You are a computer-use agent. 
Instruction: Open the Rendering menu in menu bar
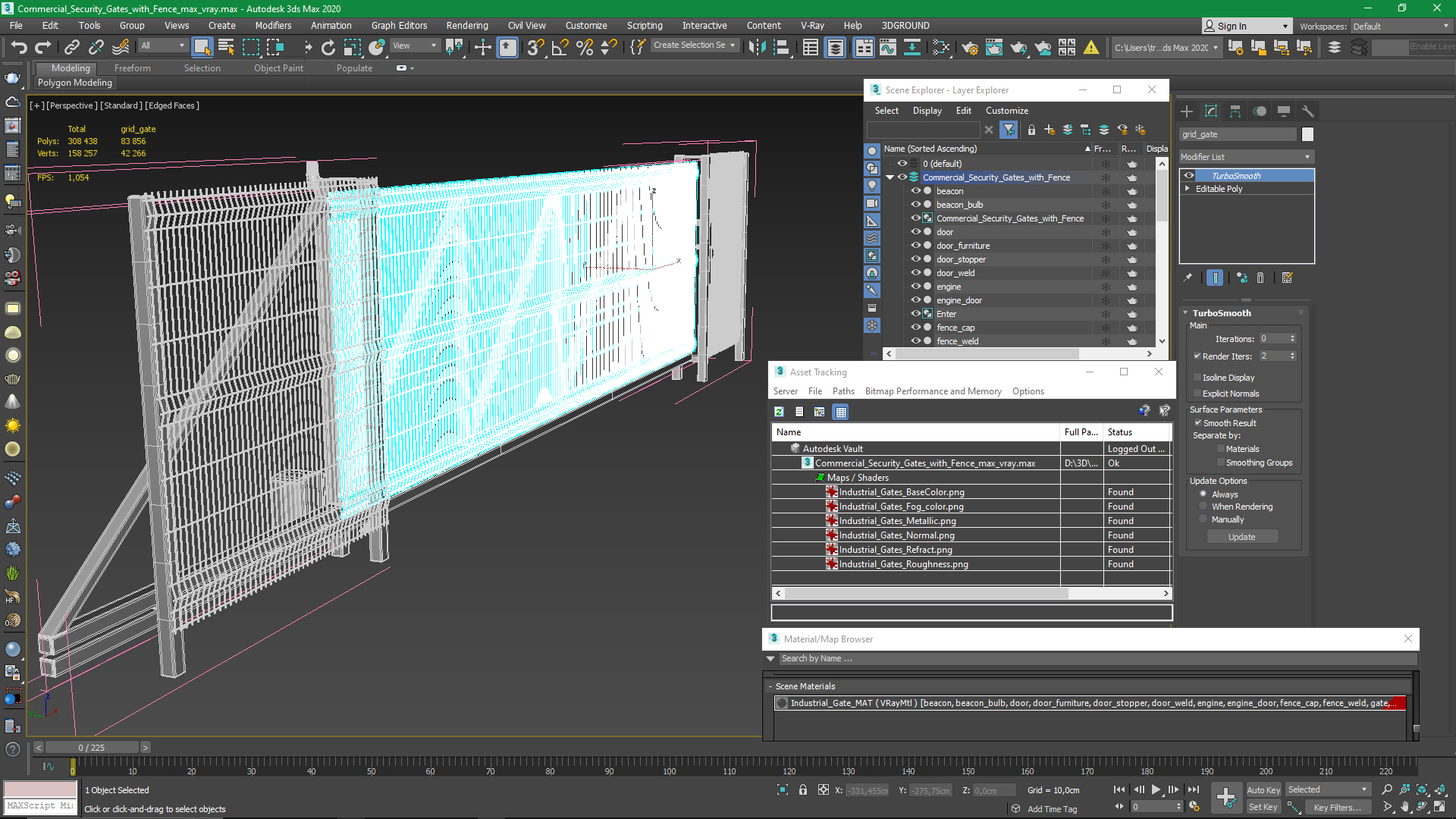point(467,25)
